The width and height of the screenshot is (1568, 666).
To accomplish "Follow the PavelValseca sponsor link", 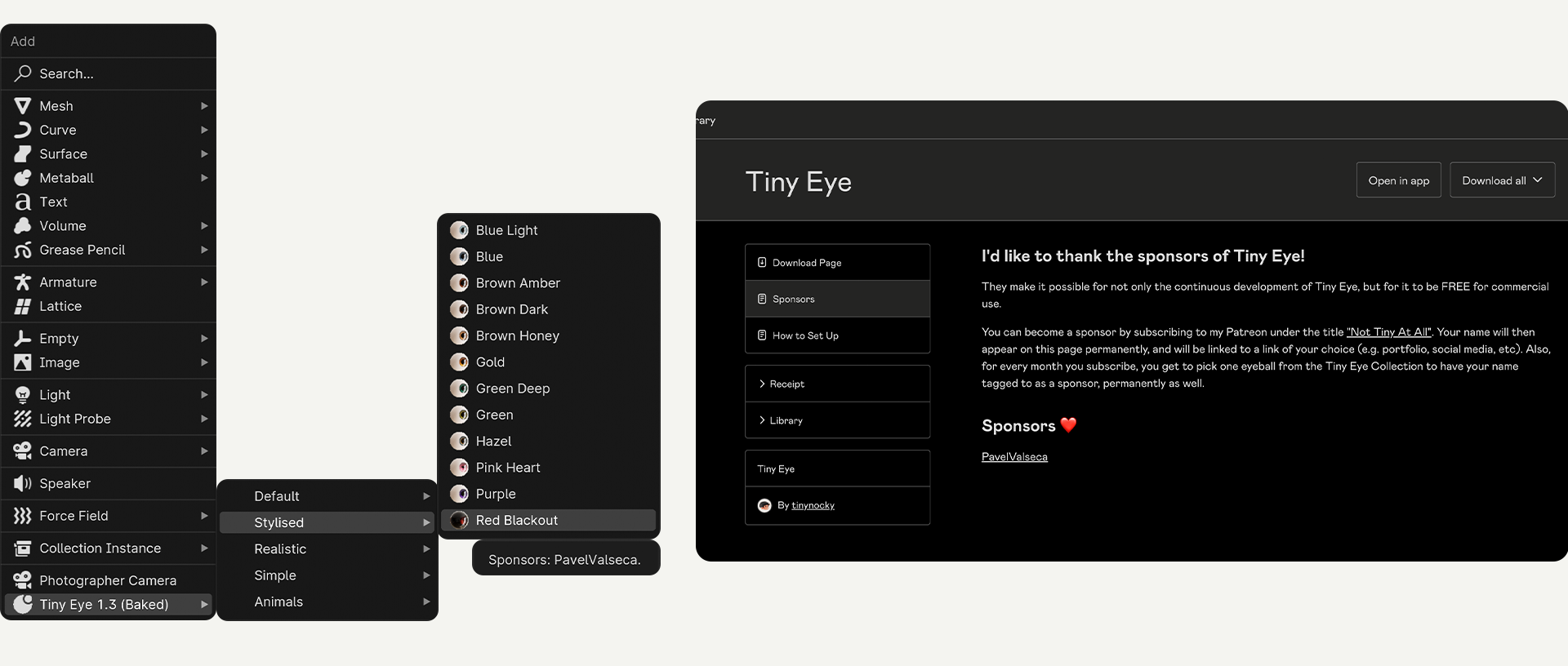I will coord(1014,457).
